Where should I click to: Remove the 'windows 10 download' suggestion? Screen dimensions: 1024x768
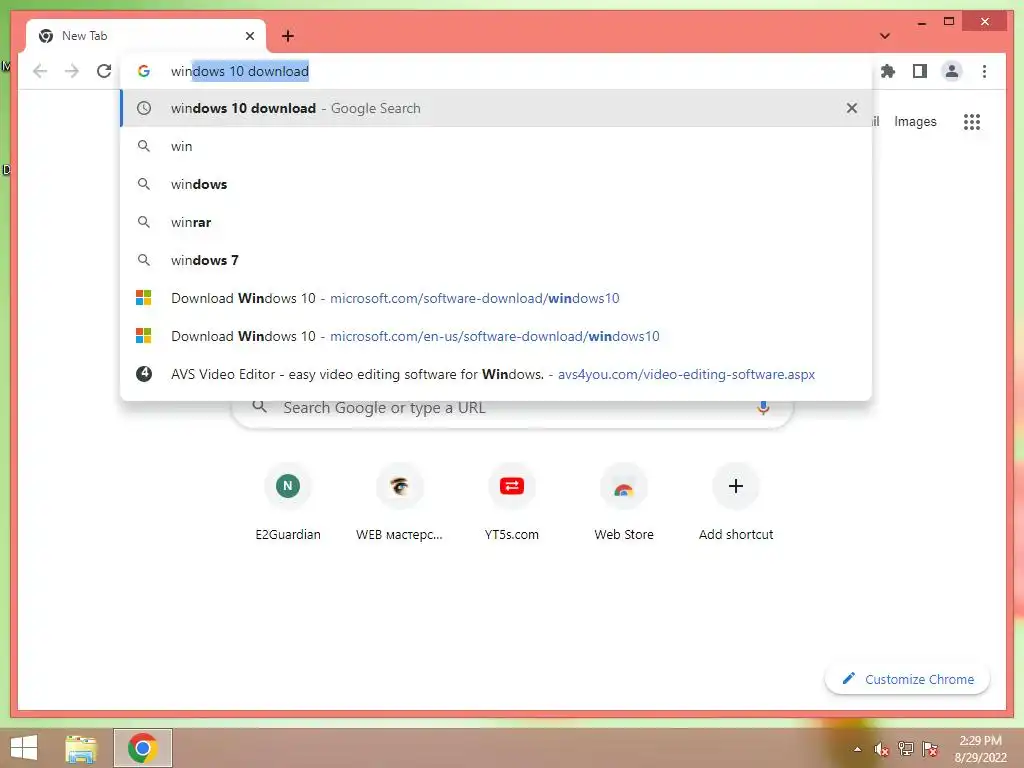[x=852, y=108]
